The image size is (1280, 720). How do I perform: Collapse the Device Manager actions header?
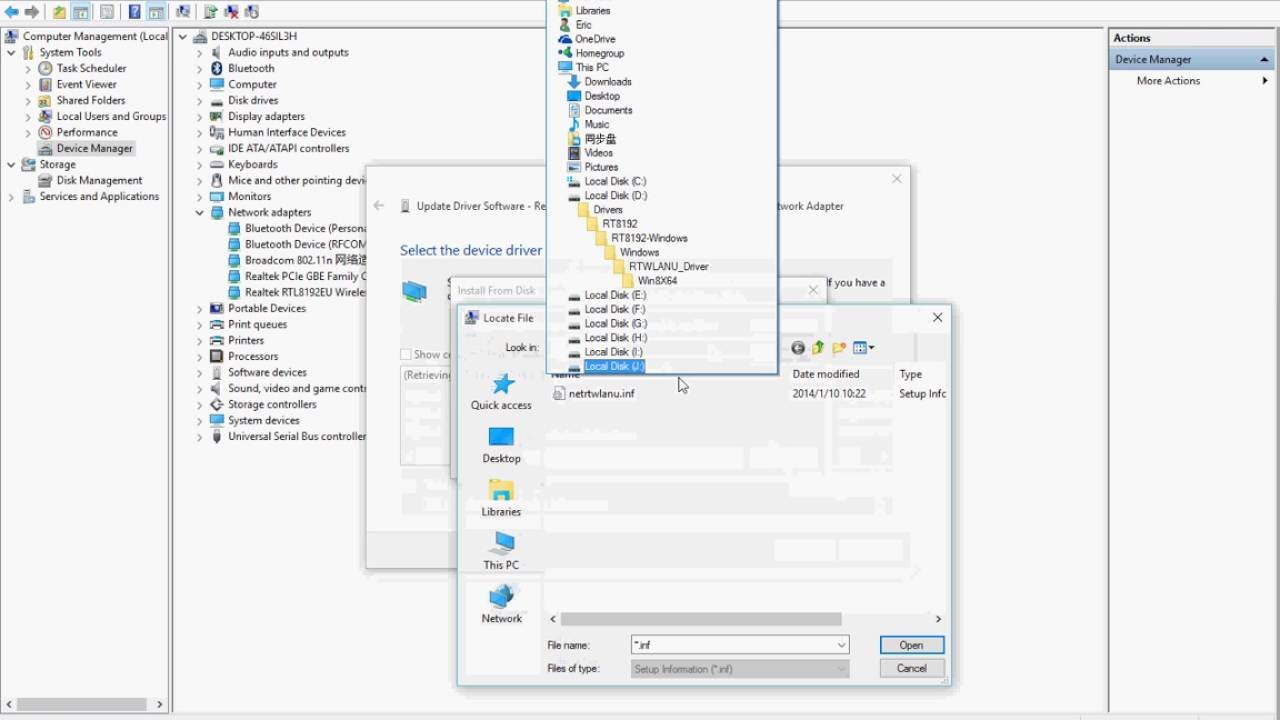[x=1264, y=59]
